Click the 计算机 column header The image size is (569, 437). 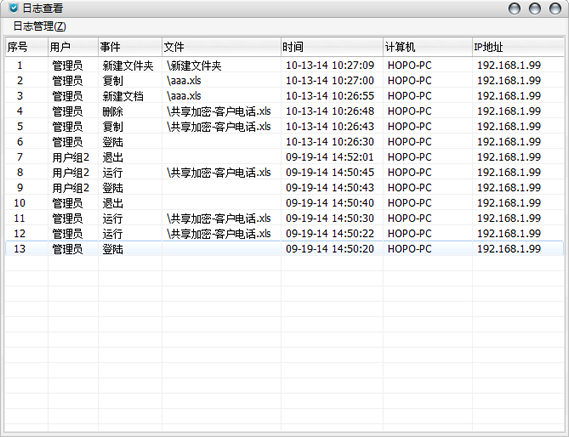428,47
